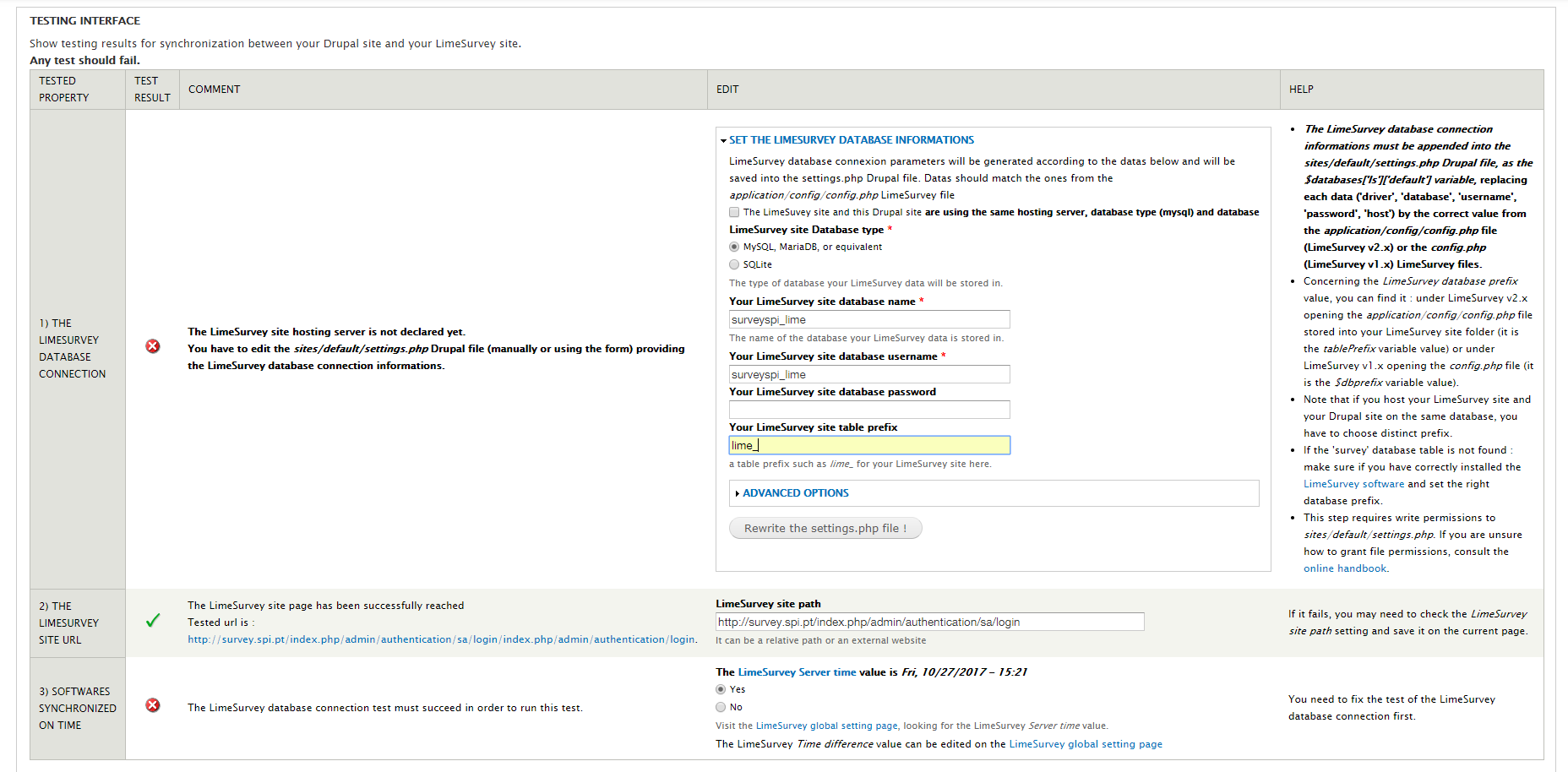The height and width of the screenshot is (772, 1568).
Task: Open LimeSurvey global setting page link after 'Visit the'
Action: [826, 726]
